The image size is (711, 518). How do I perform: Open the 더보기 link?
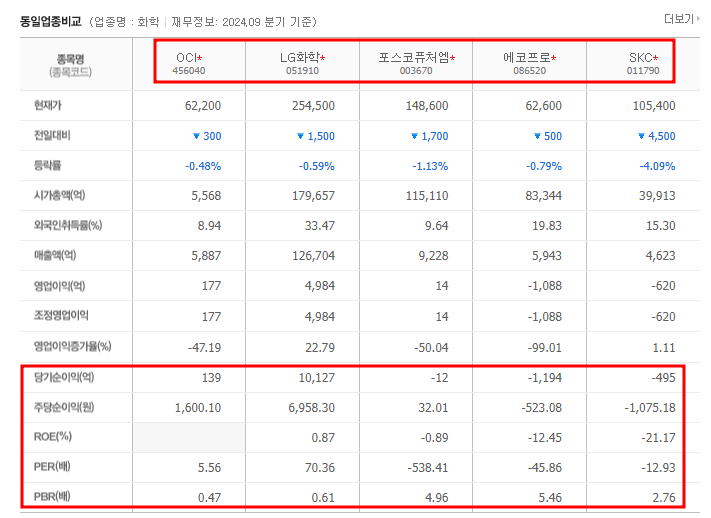[681, 19]
